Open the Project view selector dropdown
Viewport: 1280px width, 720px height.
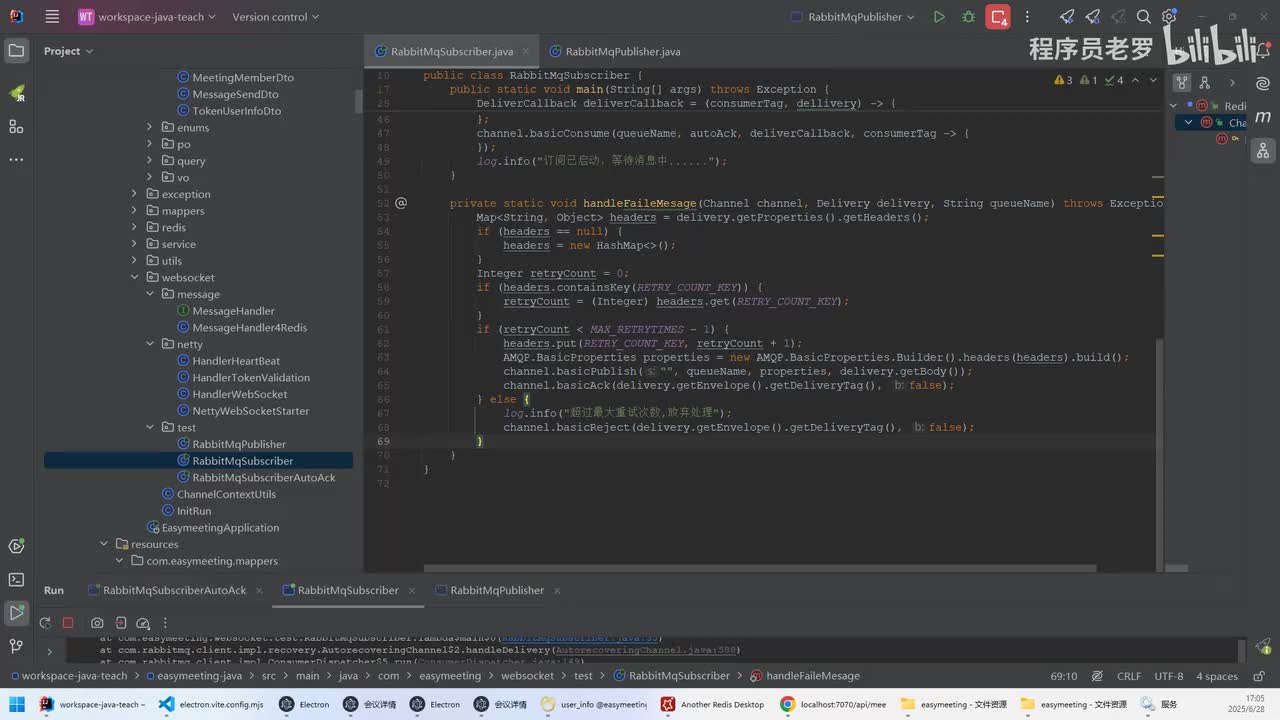[x=68, y=51]
